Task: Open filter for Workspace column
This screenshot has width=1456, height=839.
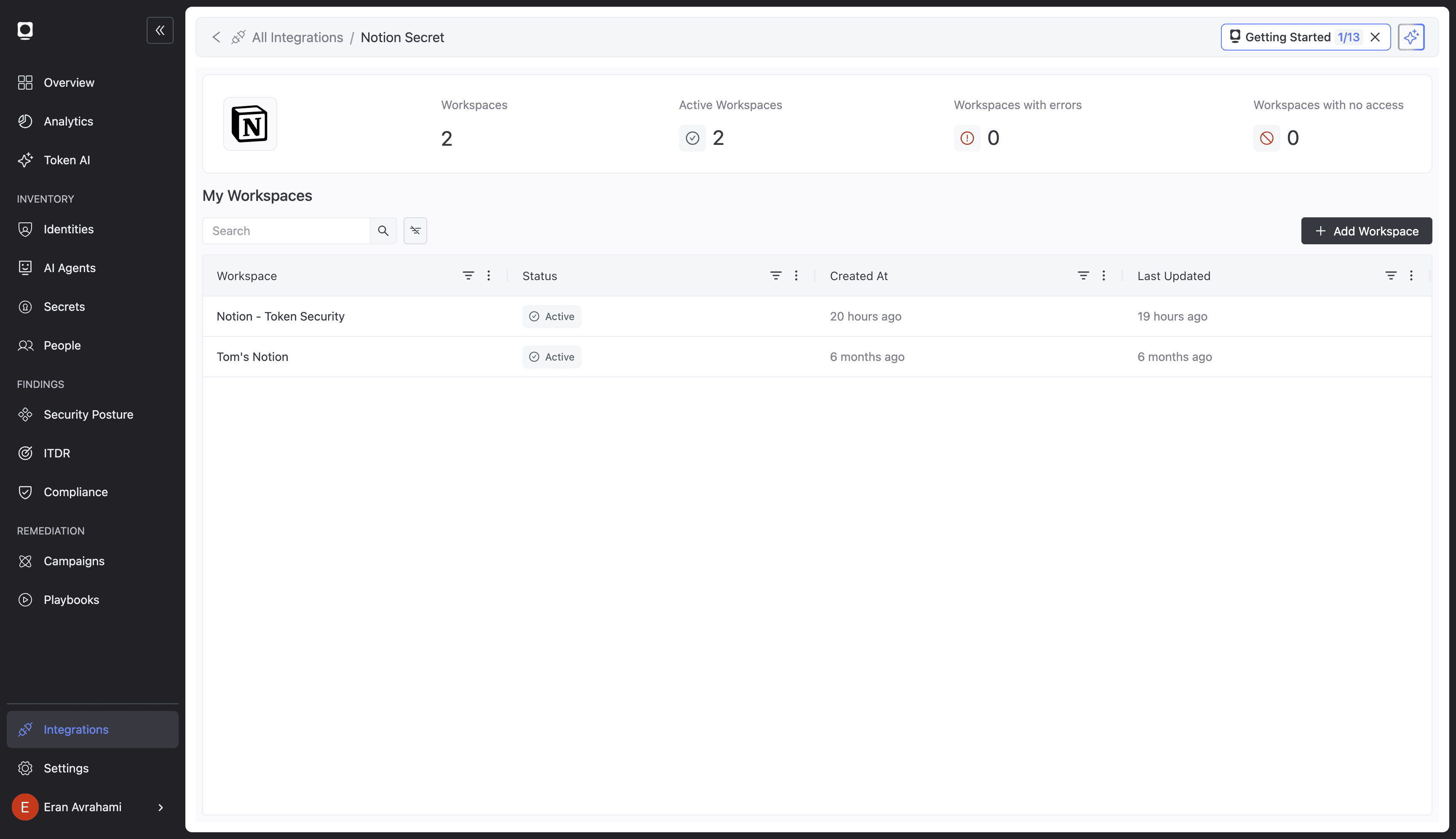Action: click(x=468, y=275)
